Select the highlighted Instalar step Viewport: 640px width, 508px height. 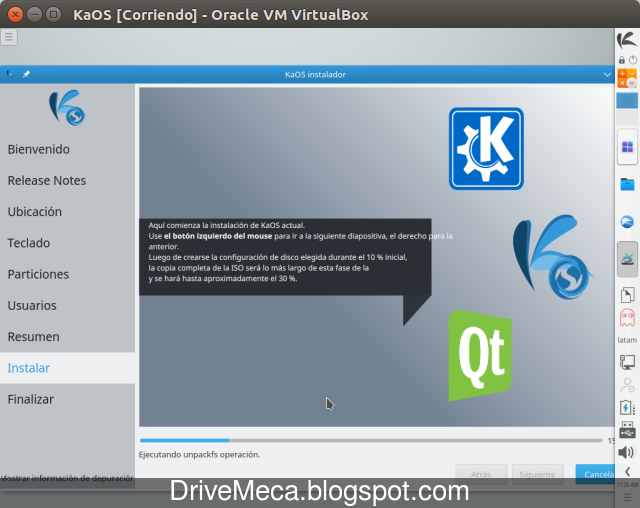(x=67, y=368)
